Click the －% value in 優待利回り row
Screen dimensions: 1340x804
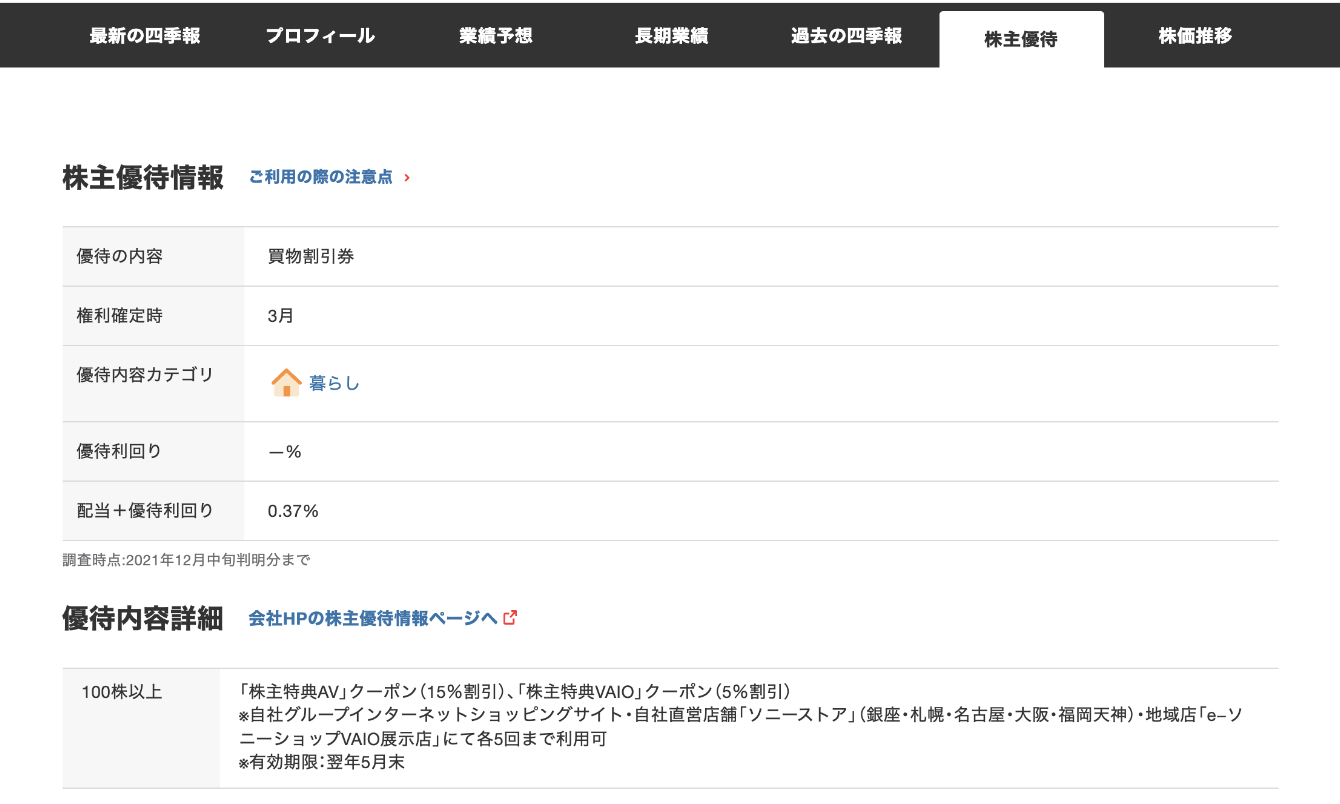click(x=285, y=452)
